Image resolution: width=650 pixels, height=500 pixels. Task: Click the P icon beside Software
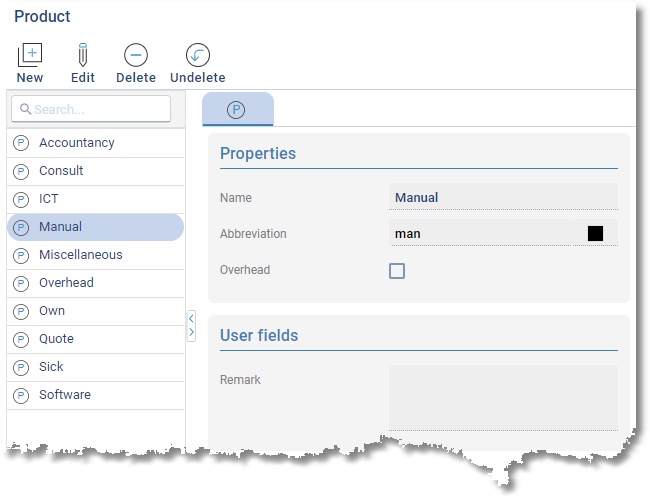(21, 395)
